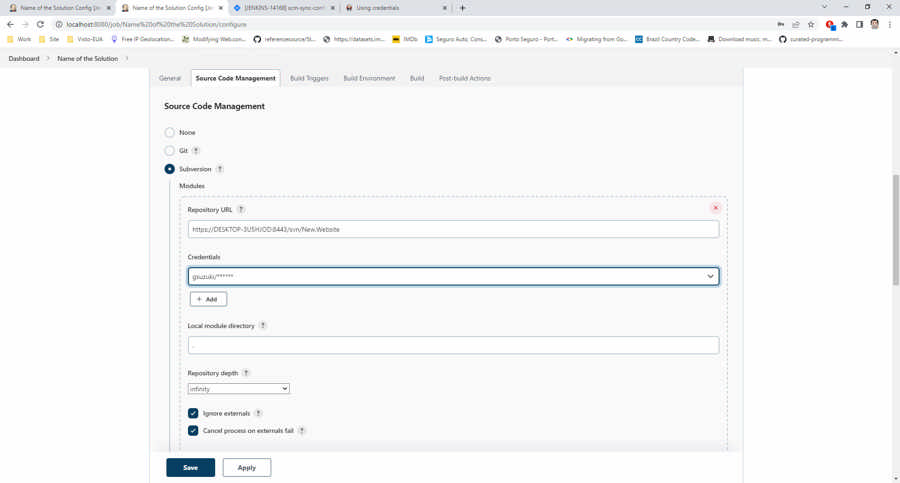Click help icon for Repository depth
The height and width of the screenshot is (483, 900).
coord(246,373)
